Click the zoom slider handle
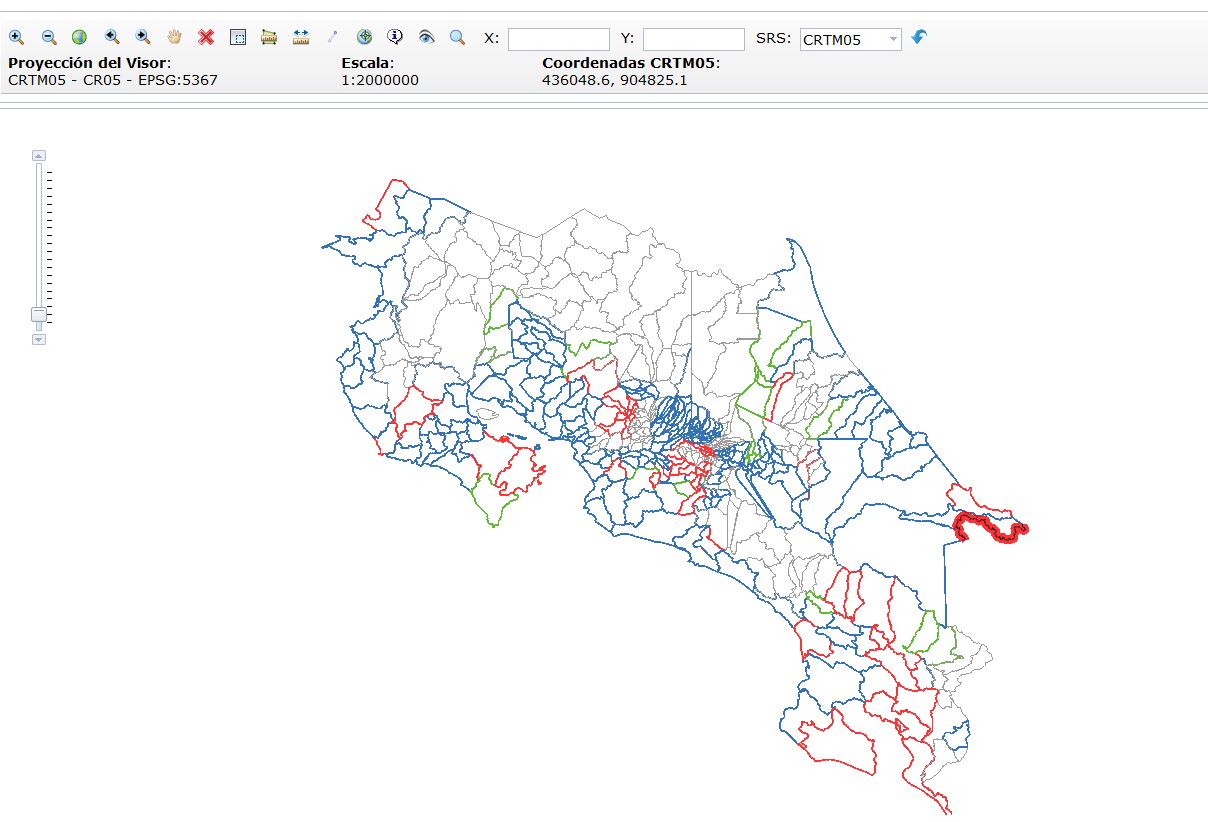The width and height of the screenshot is (1208, 822). (x=39, y=315)
